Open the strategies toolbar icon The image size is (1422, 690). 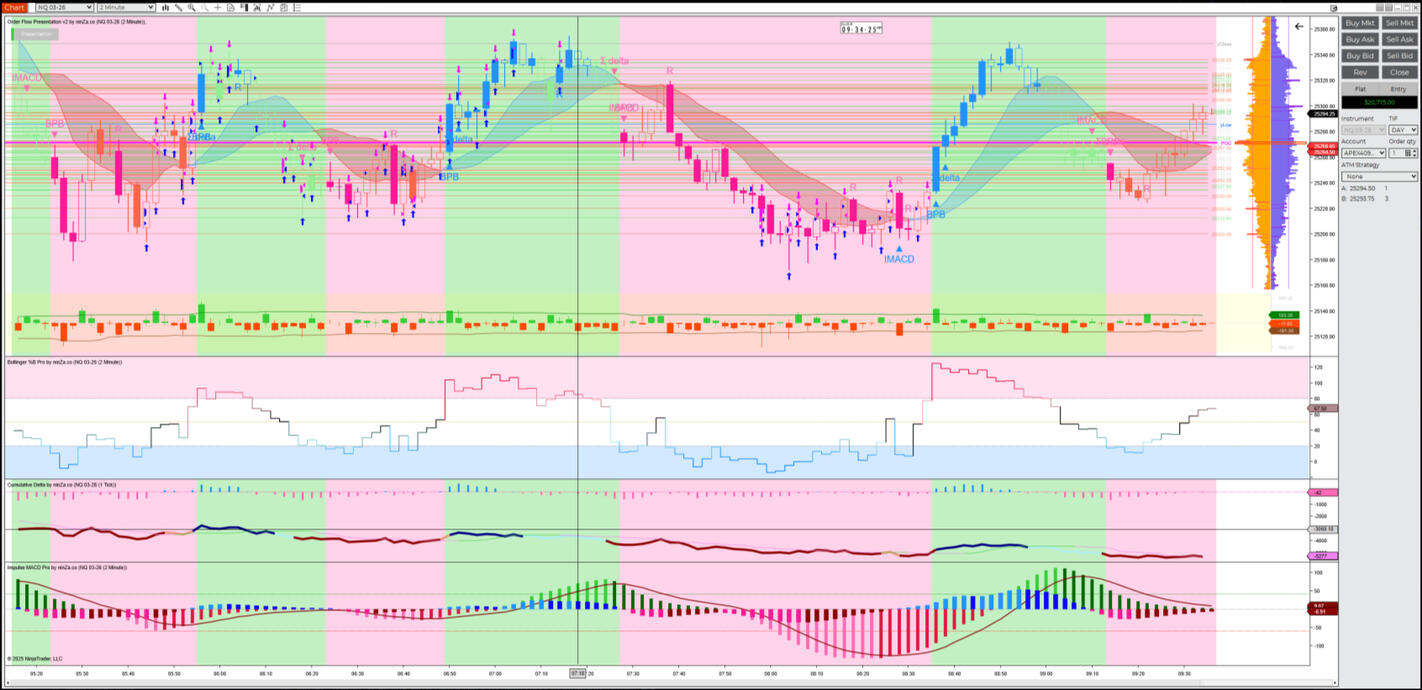click(270, 7)
